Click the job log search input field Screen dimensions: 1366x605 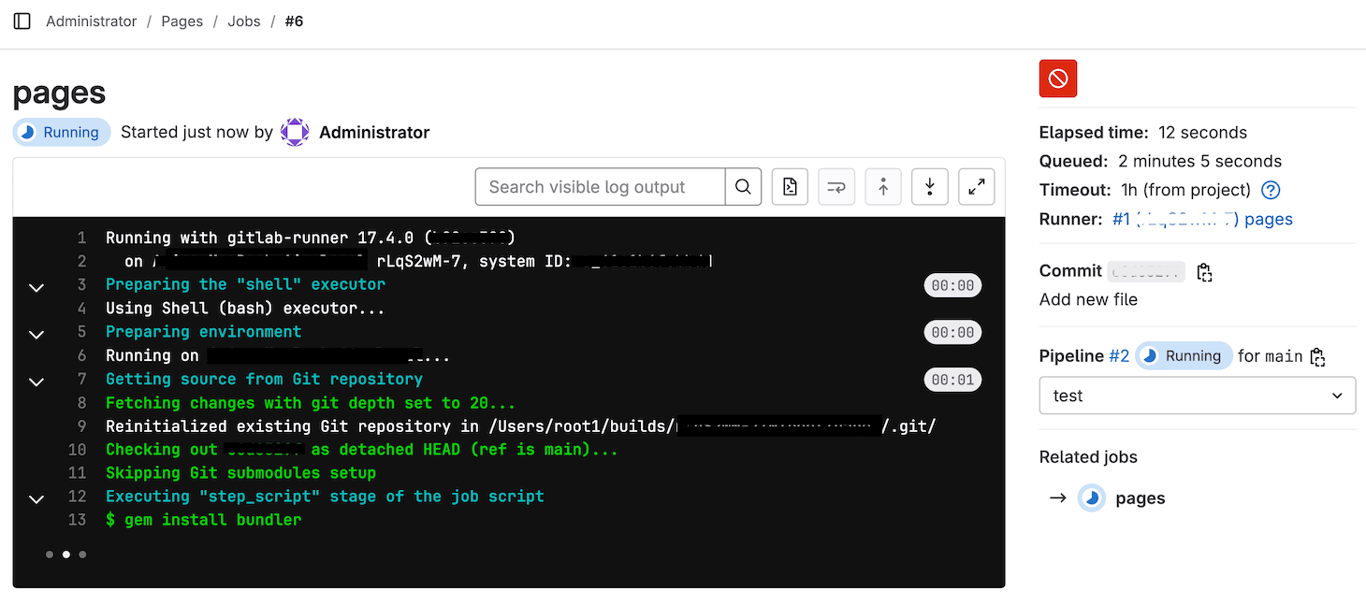click(600, 186)
